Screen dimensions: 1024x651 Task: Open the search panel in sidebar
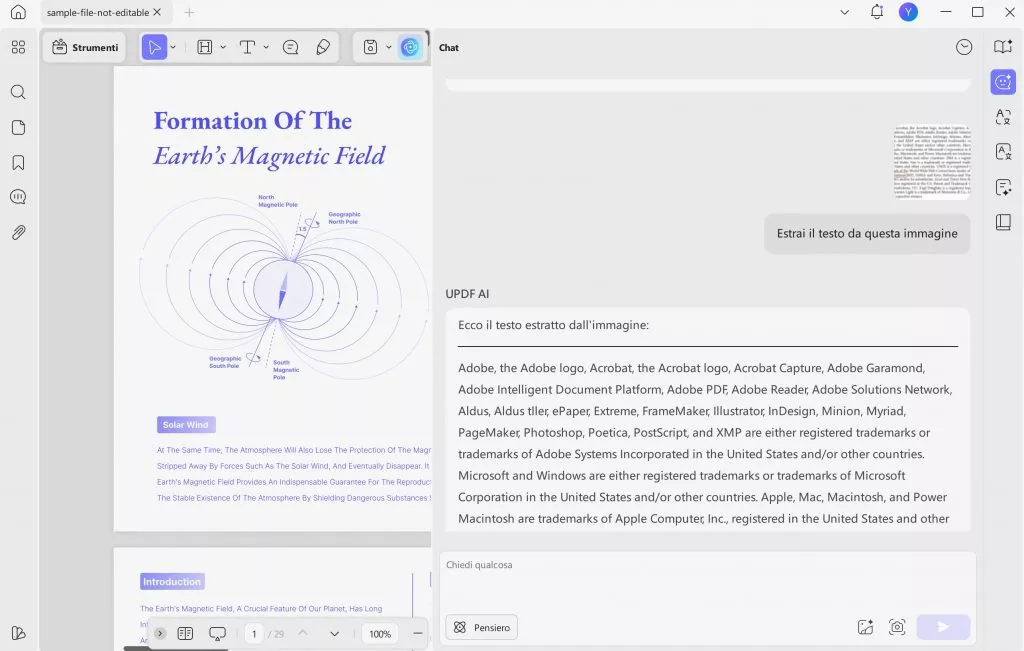pyautogui.click(x=18, y=92)
